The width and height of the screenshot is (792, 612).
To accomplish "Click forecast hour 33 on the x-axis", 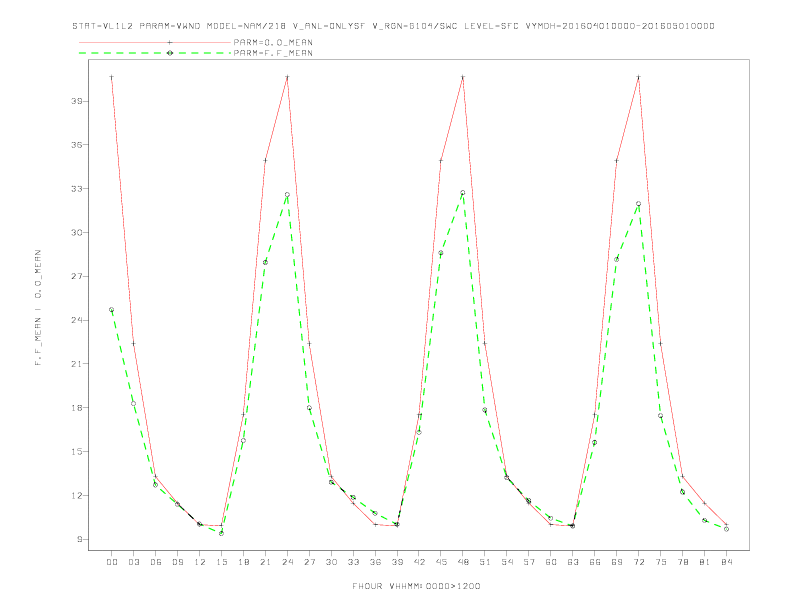I will pos(353,562).
